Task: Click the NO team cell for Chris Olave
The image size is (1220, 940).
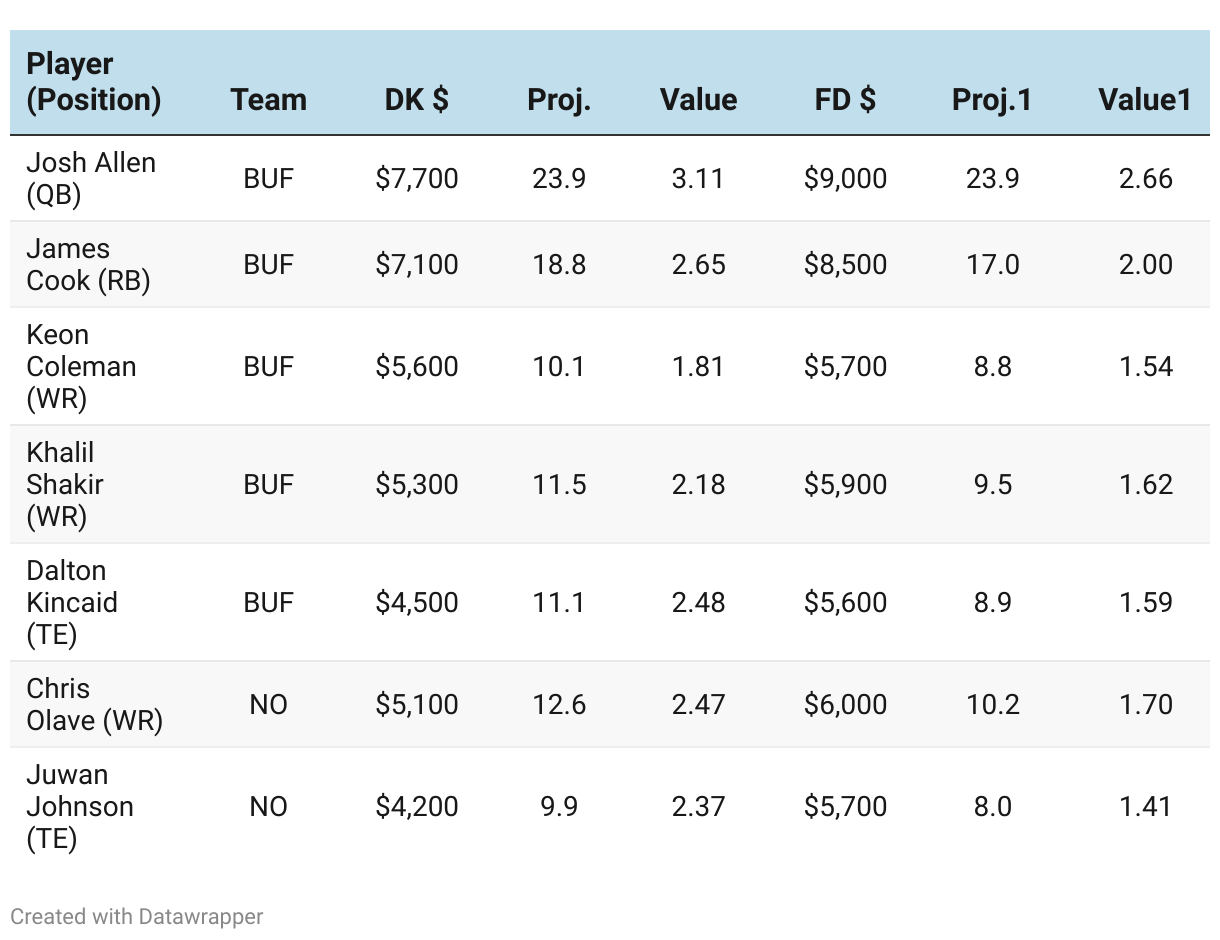Action: pos(268,704)
